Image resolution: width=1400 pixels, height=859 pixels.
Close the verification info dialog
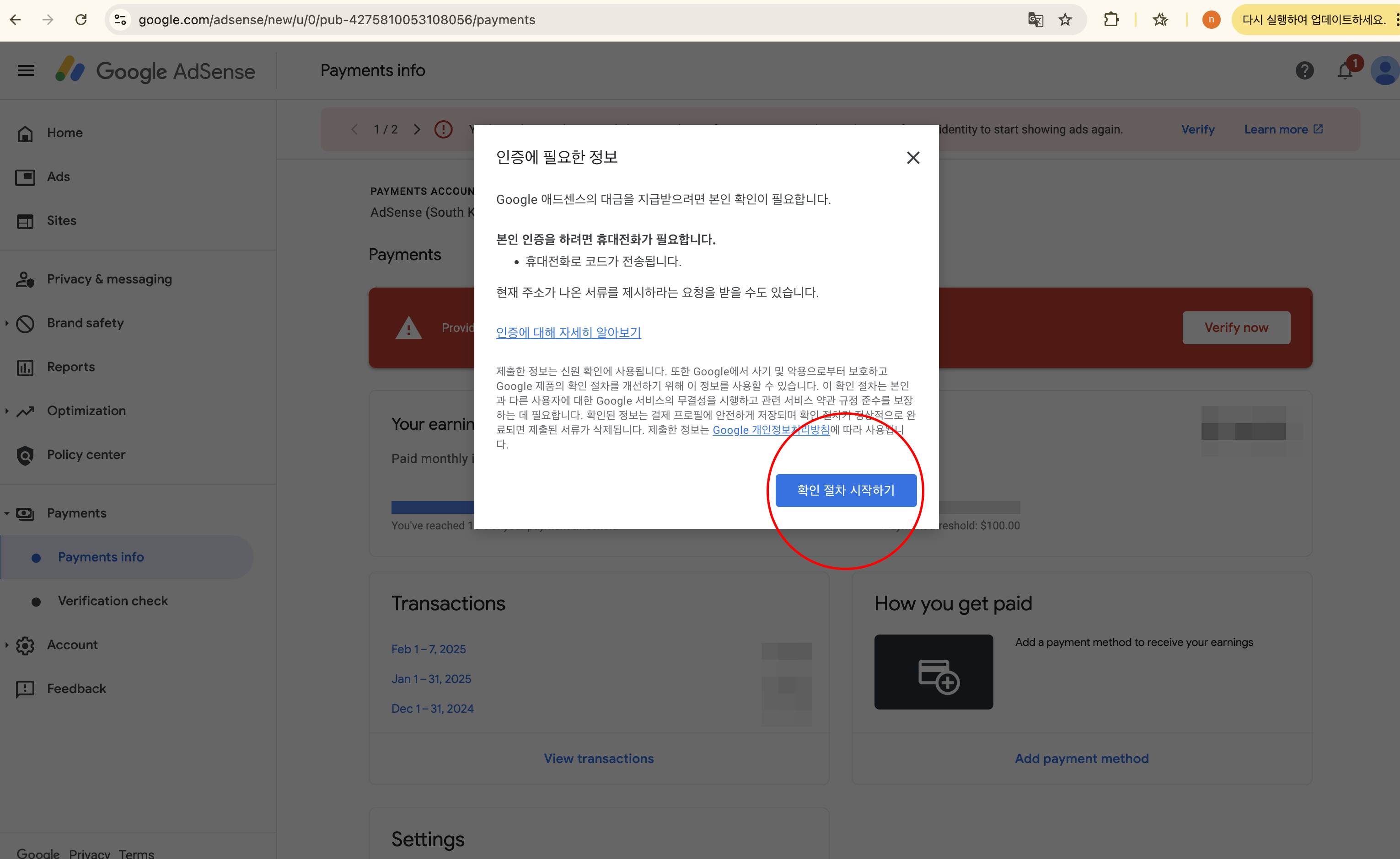[913, 157]
